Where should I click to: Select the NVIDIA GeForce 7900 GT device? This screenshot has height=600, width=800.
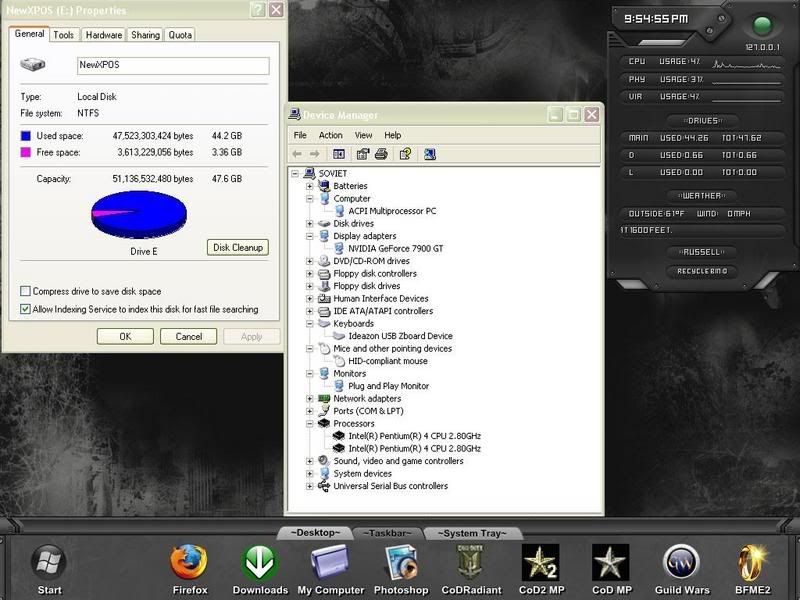point(395,248)
